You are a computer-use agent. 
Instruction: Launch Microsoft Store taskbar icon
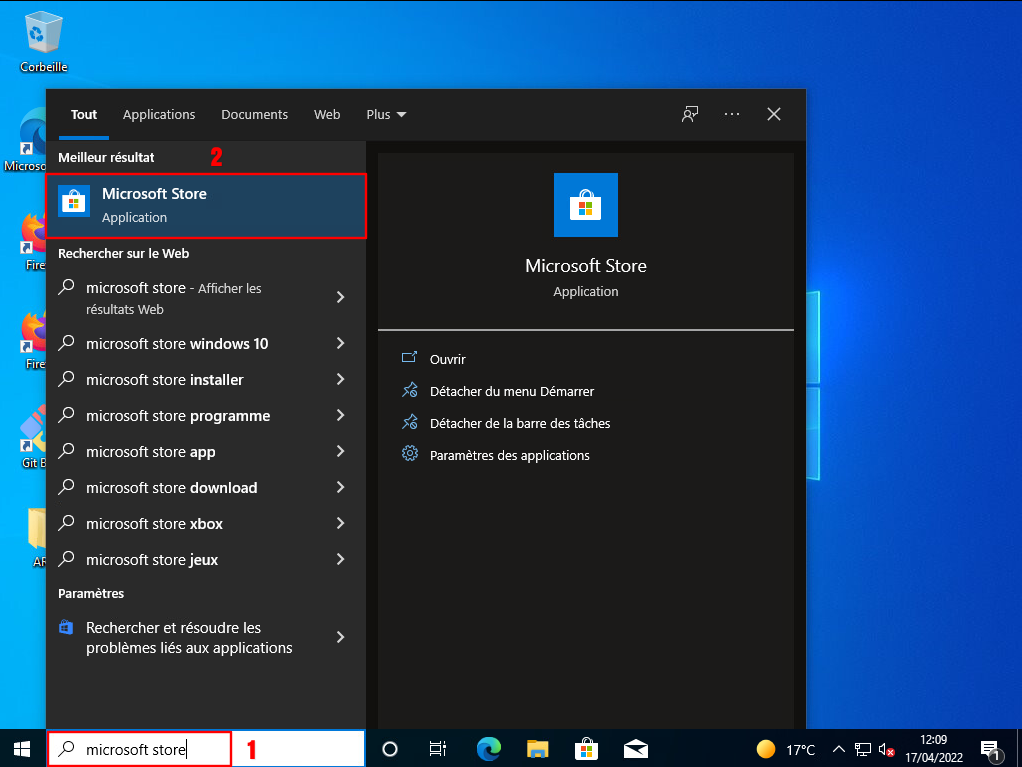tap(586, 749)
